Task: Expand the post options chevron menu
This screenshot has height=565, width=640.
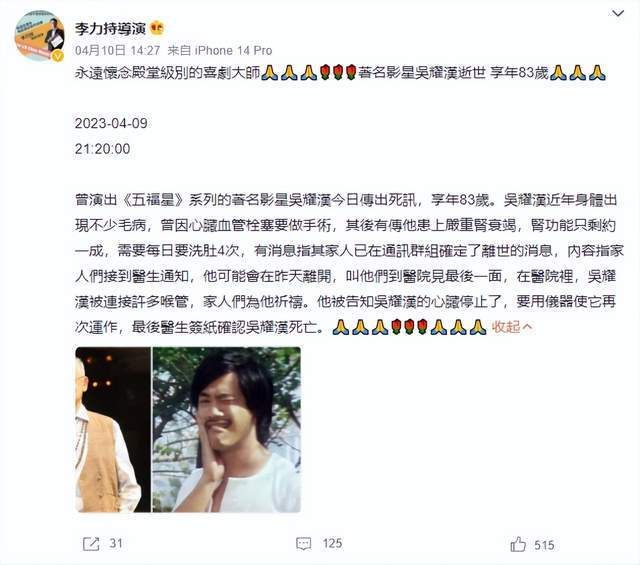Action: (x=618, y=13)
